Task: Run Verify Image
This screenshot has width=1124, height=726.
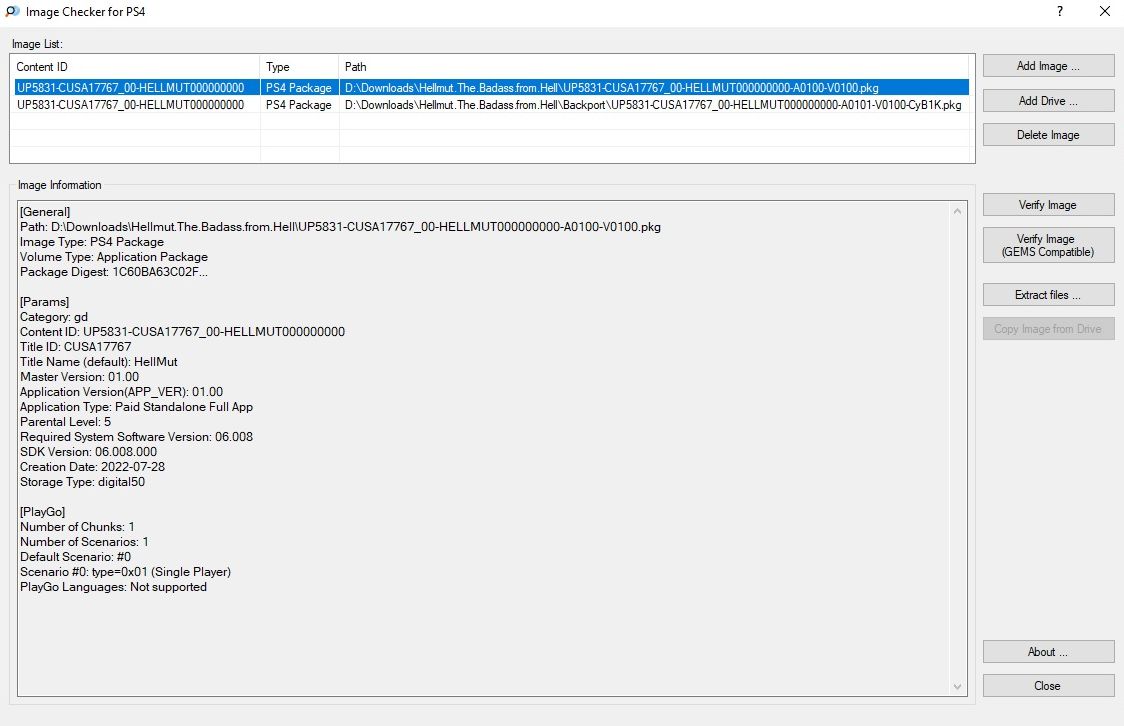Action: [x=1048, y=205]
